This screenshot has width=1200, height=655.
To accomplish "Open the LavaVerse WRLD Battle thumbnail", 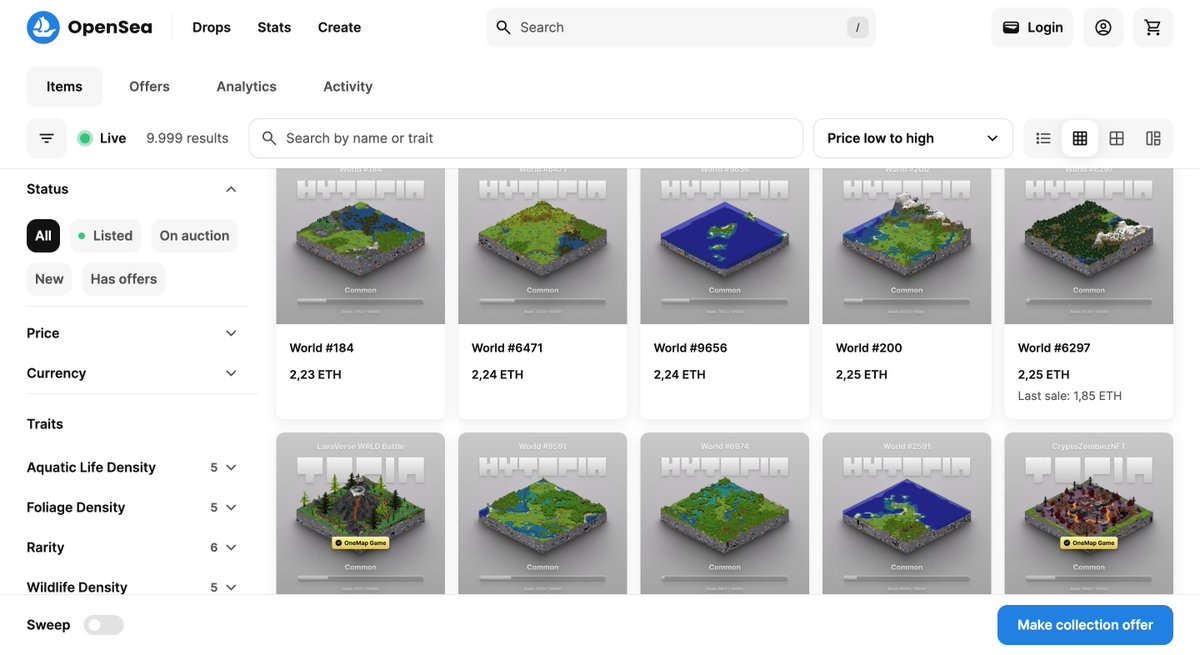I will coord(361,514).
